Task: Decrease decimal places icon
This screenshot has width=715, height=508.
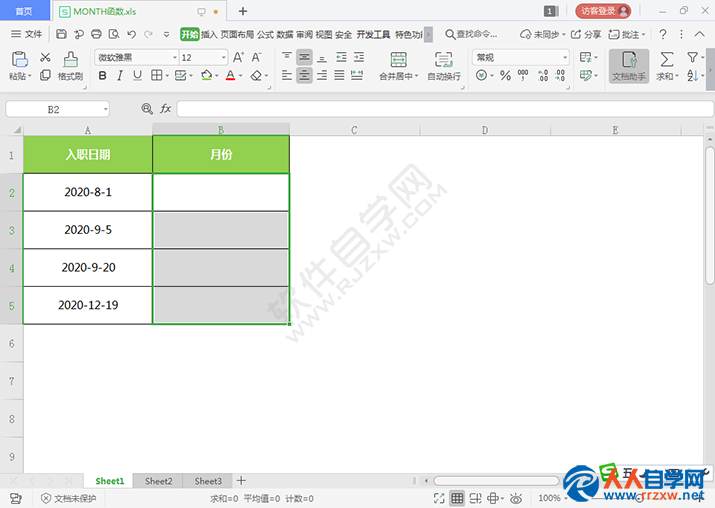Action: pos(560,75)
